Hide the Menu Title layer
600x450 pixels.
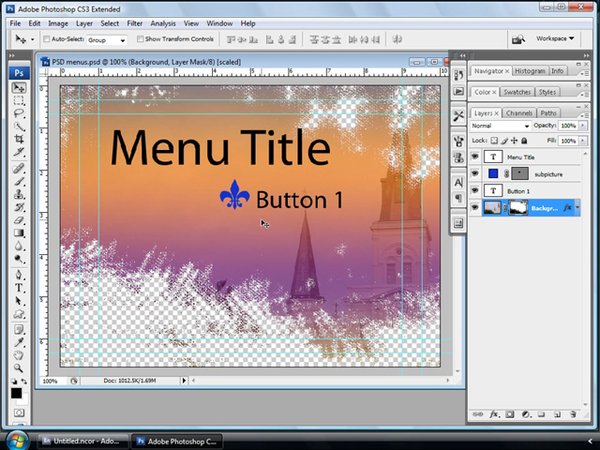[x=475, y=157]
